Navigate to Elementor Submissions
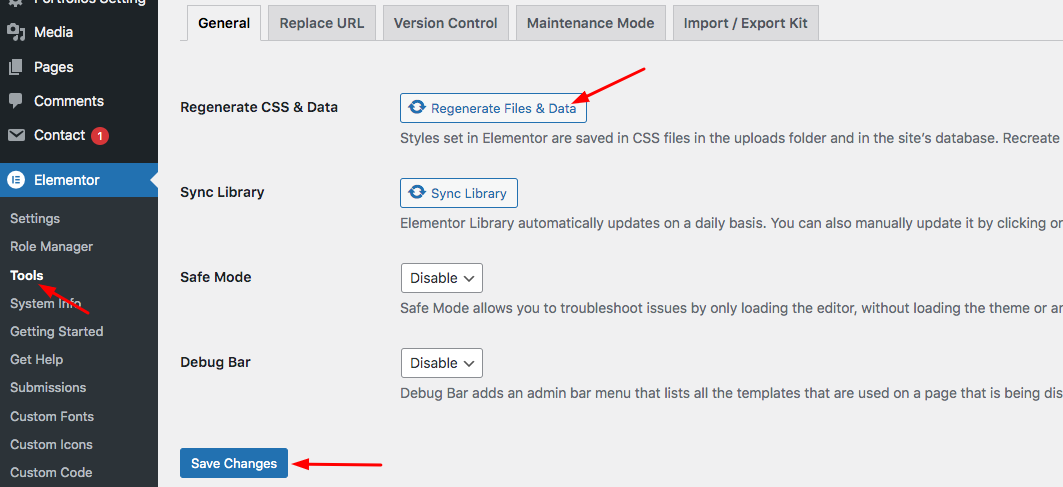1063x487 pixels. [x=48, y=387]
